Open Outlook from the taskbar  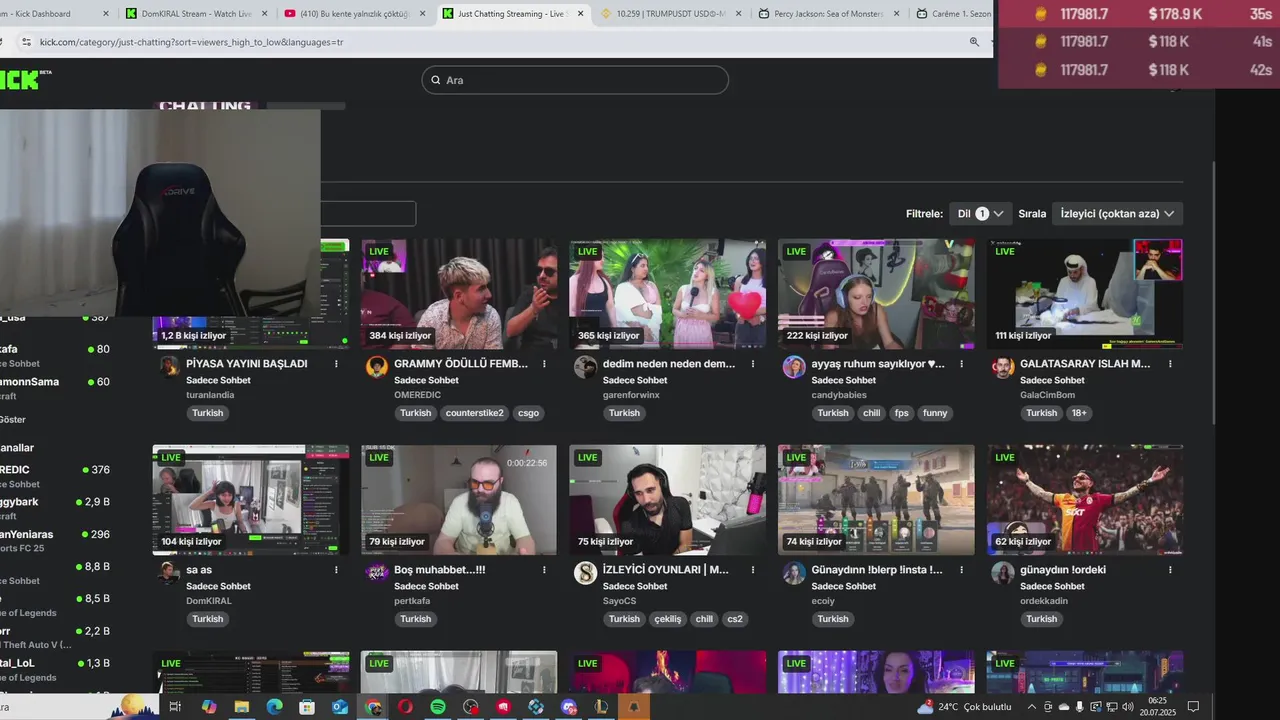[x=339, y=707]
